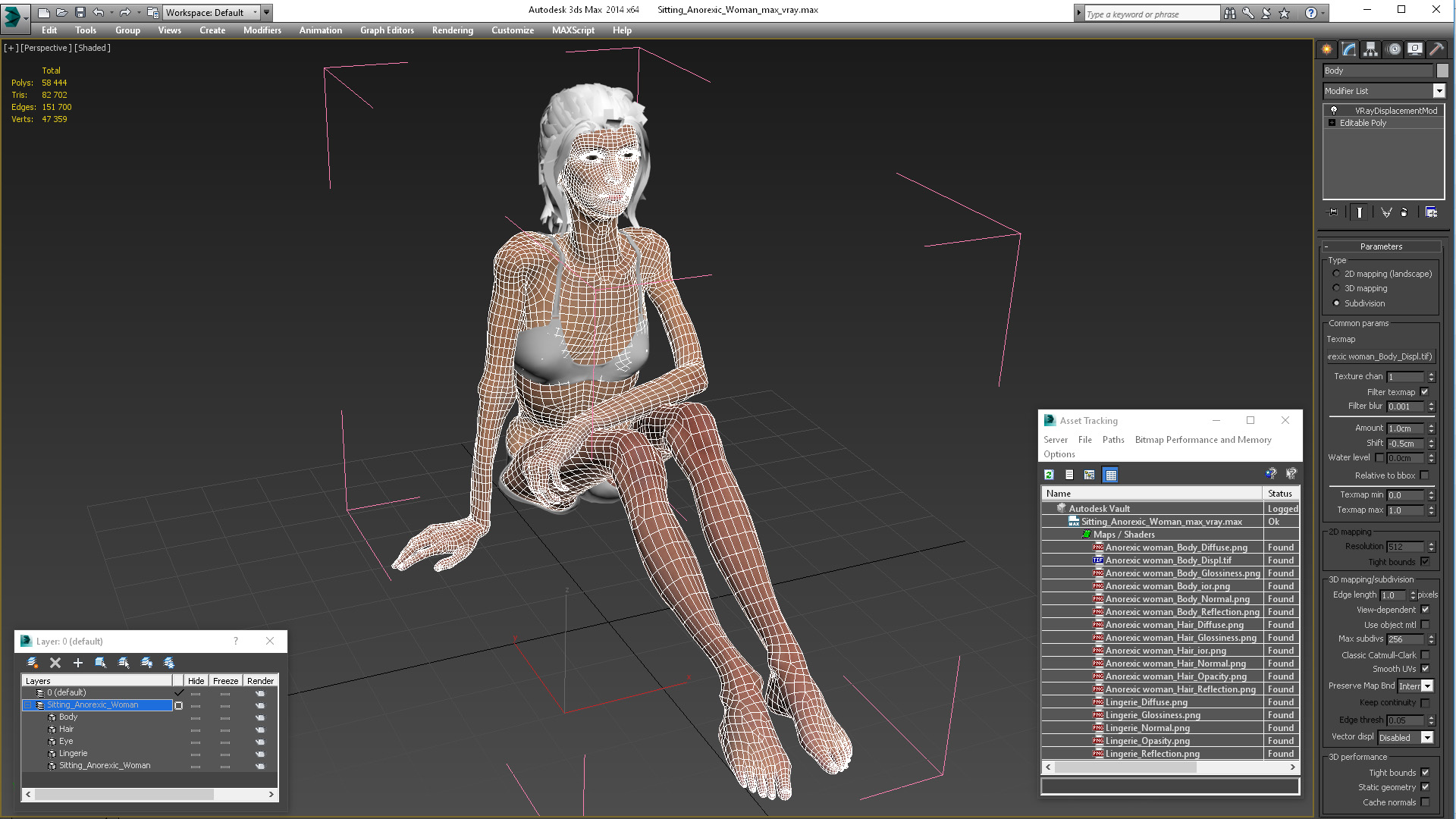Click the Status column header in Asset Tracking
1456x819 pixels.
[x=1280, y=494]
